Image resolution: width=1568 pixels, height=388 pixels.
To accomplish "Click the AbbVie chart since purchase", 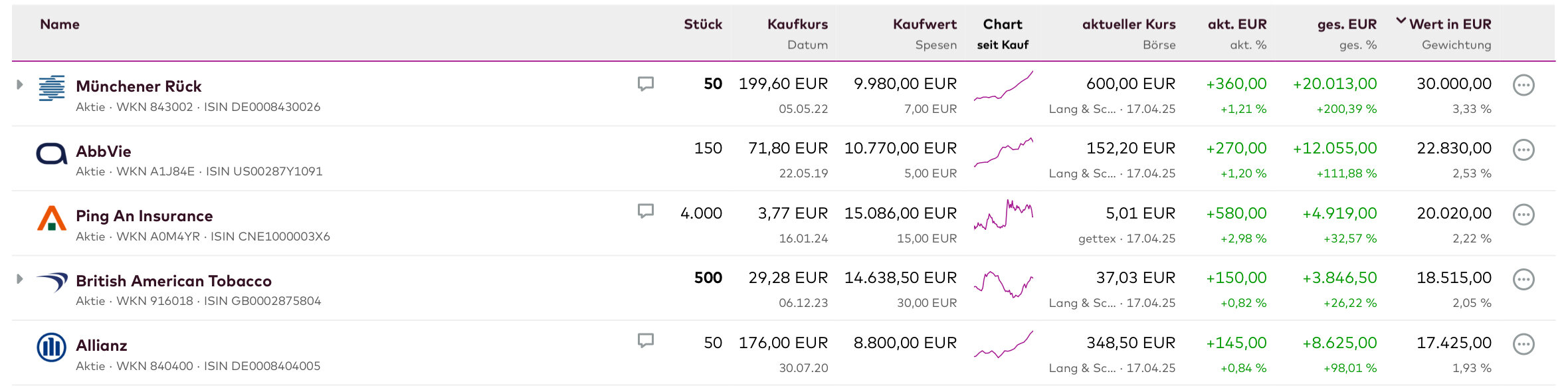I will (x=1003, y=151).
